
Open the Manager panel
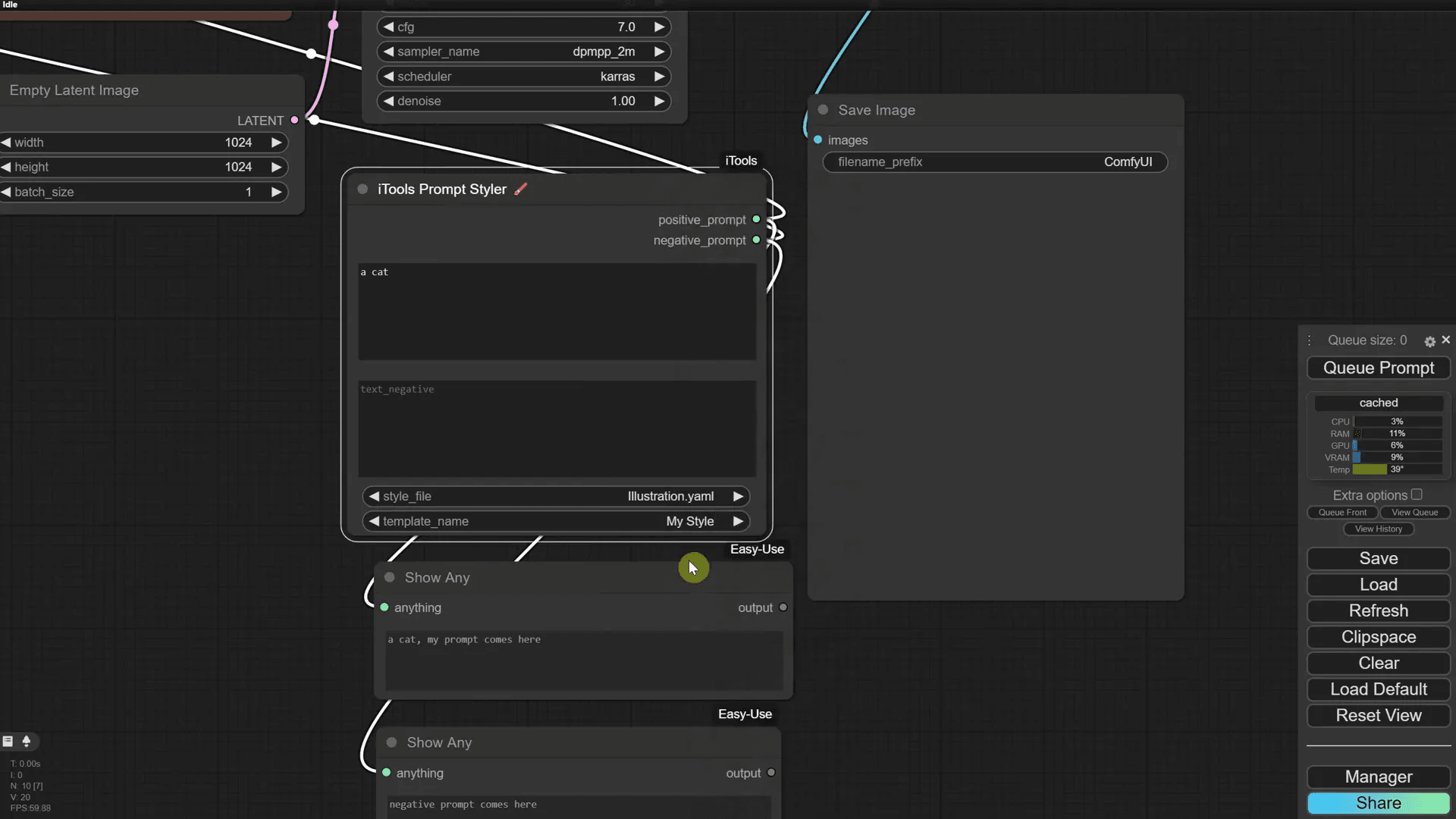click(x=1379, y=777)
